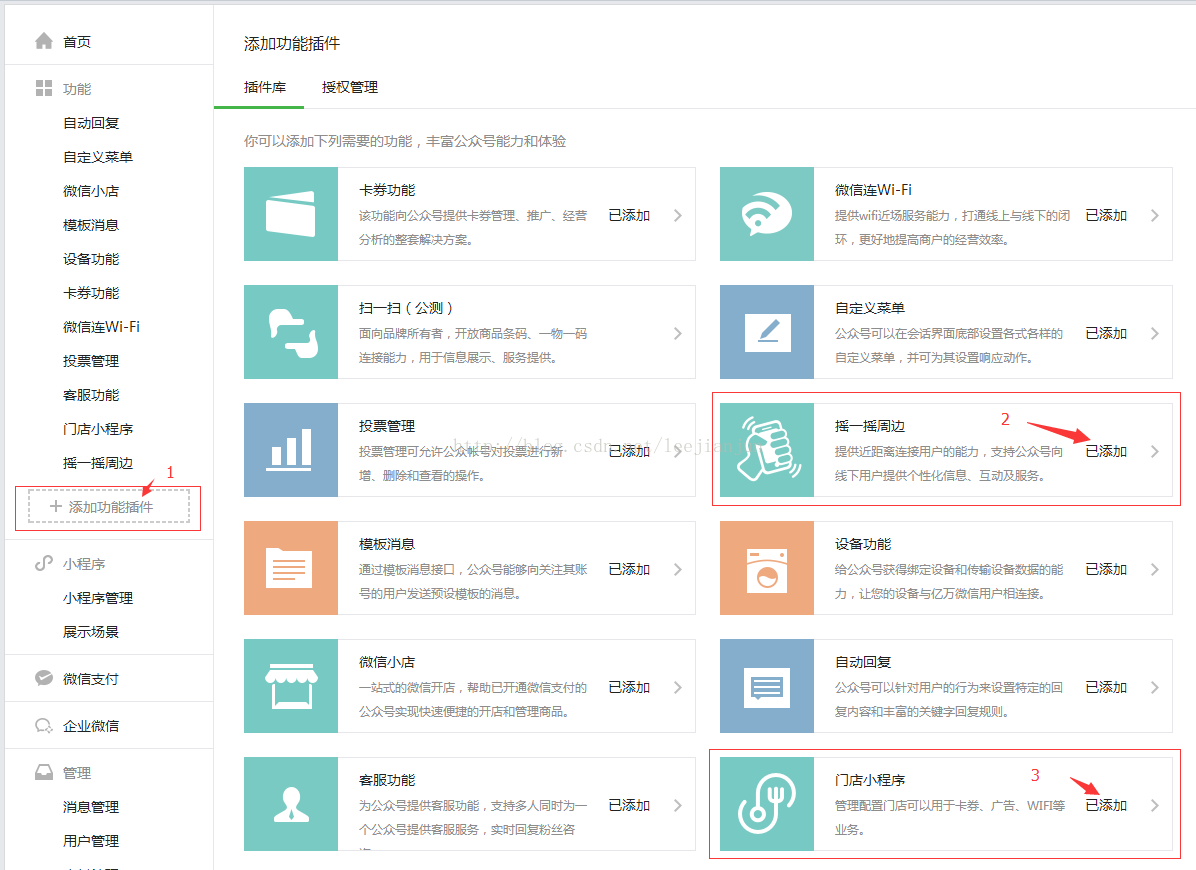Expand the 模板消息 card chevron arrow
Image resolution: width=1196 pixels, height=870 pixels.
point(677,570)
